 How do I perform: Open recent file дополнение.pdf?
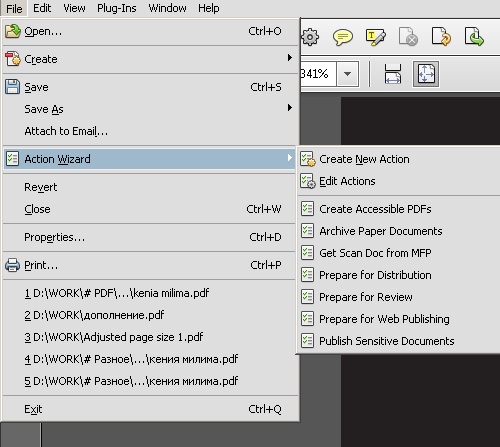(149, 315)
